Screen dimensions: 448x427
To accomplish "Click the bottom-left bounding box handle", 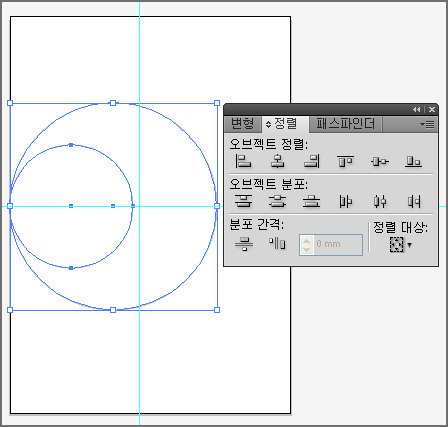I will point(10,310).
